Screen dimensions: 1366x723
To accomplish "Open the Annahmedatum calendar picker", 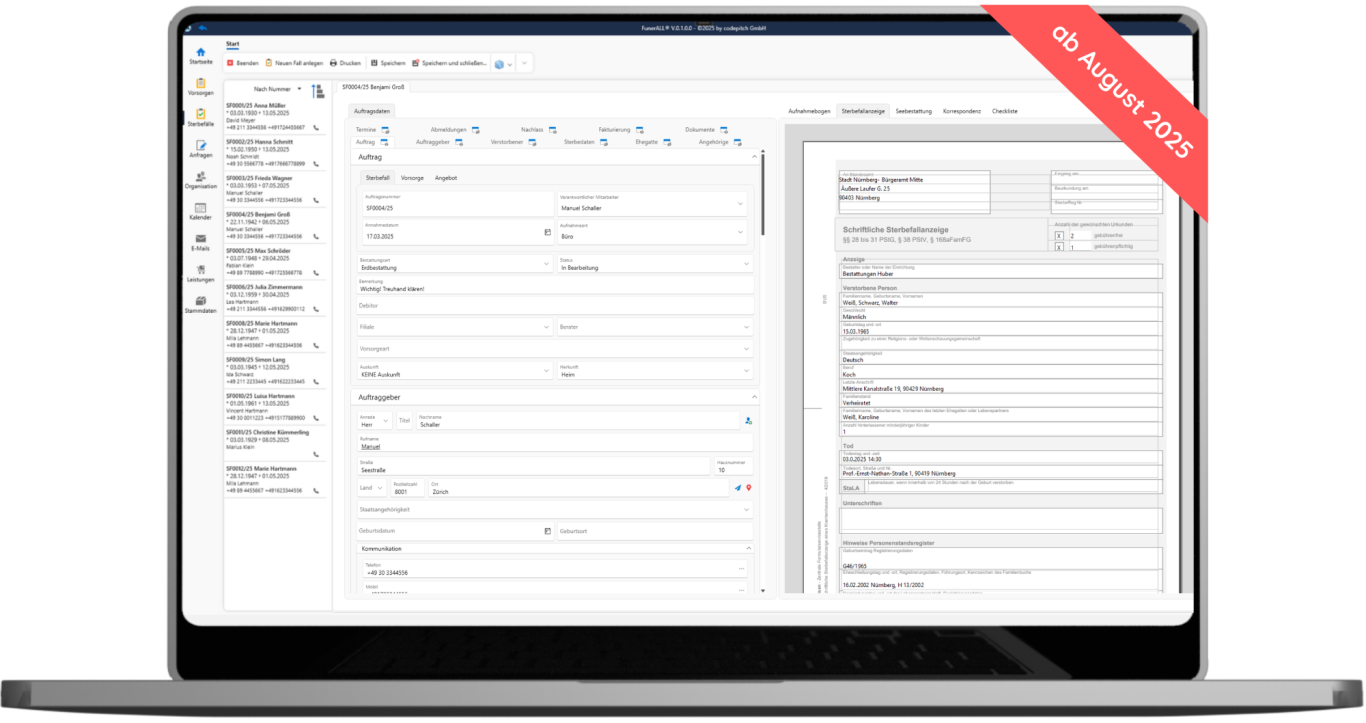I will point(547,232).
